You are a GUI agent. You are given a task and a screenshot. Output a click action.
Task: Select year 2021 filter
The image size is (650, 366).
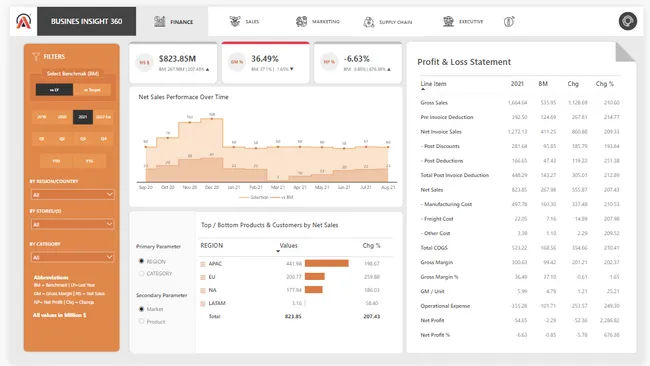[83, 117]
